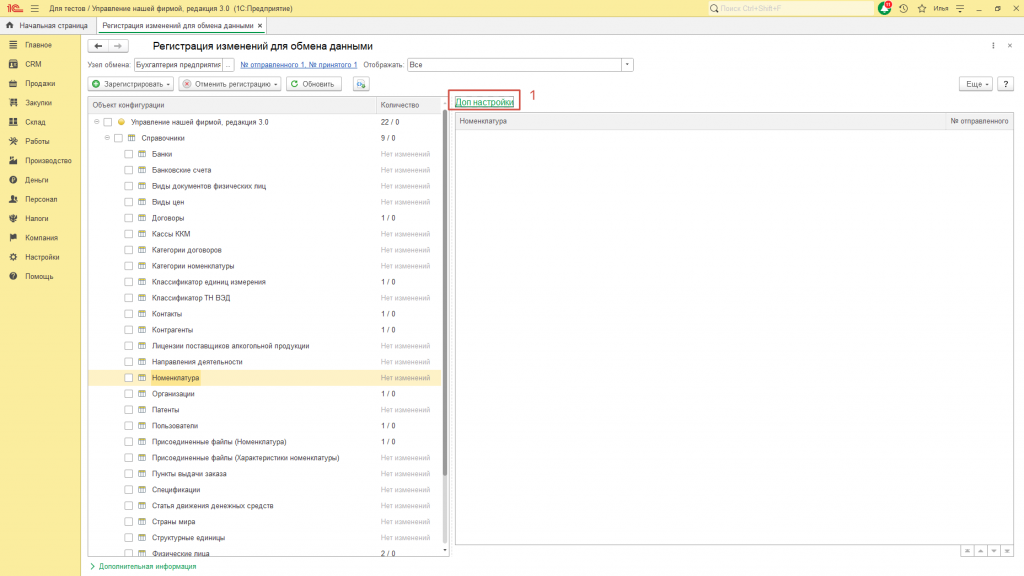Navigate back with left arrow button
The image size is (1024, 576).
[x=98, y=46]
